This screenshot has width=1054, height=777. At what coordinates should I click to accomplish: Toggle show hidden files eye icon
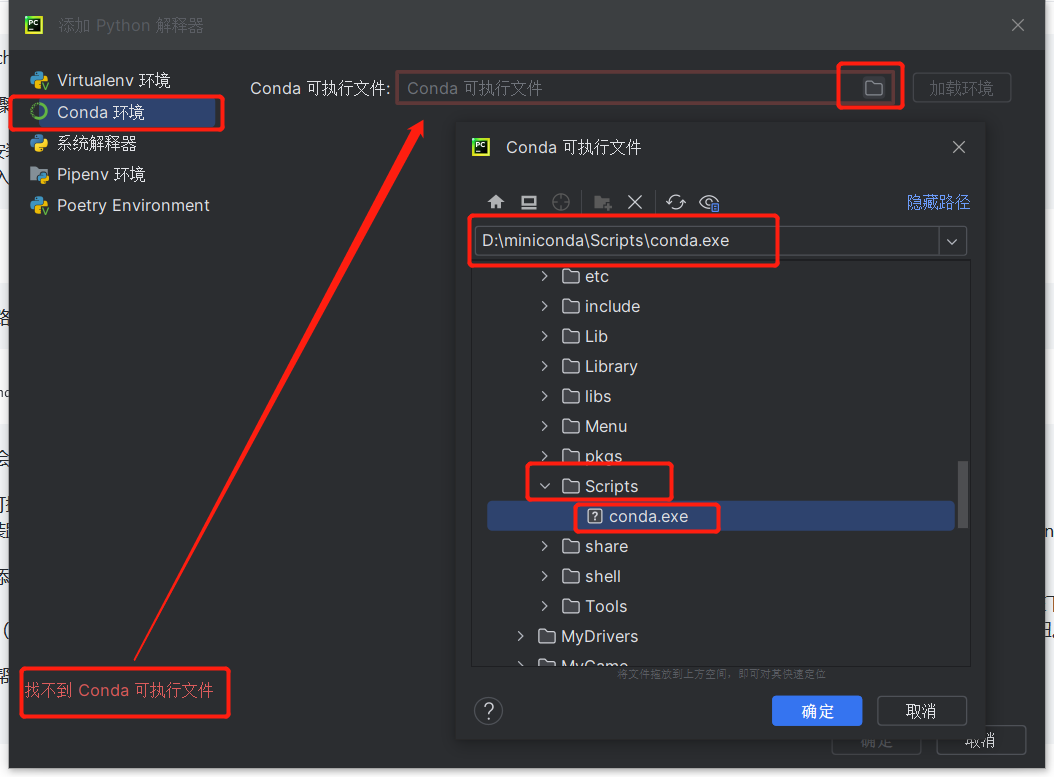709,202
